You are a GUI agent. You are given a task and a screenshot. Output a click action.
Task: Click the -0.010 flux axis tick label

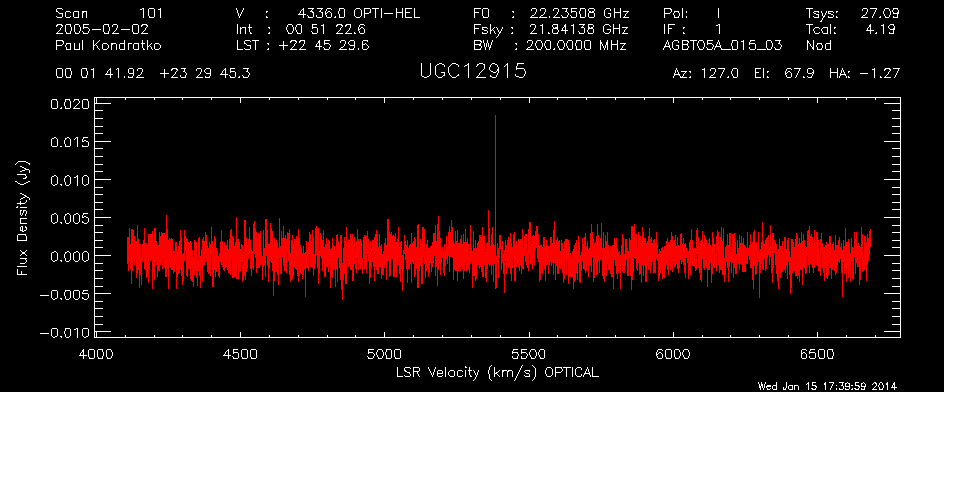66,332
